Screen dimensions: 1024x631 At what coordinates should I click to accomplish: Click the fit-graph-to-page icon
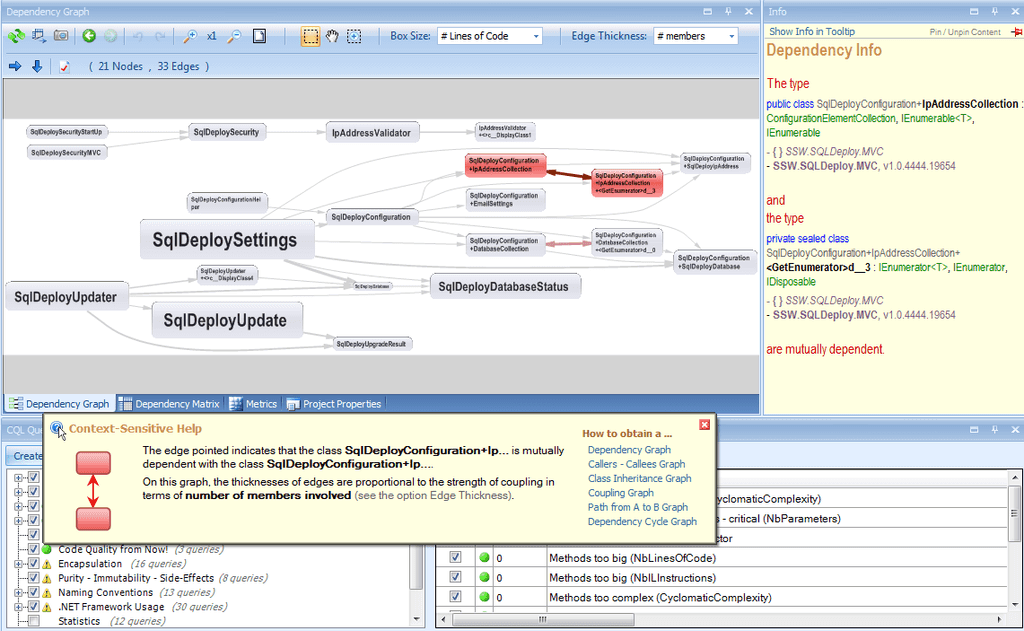tap(260, 35)
